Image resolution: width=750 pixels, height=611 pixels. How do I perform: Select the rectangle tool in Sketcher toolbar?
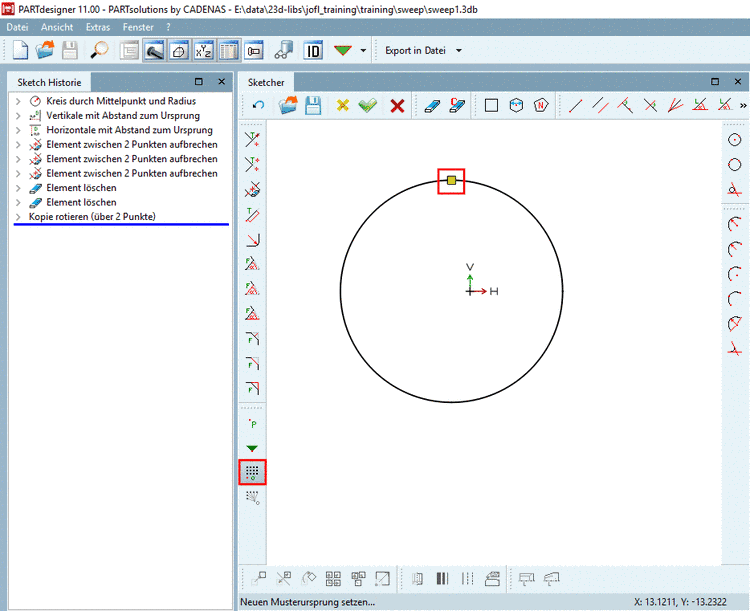pyautogui.click(x=491, y=106)
